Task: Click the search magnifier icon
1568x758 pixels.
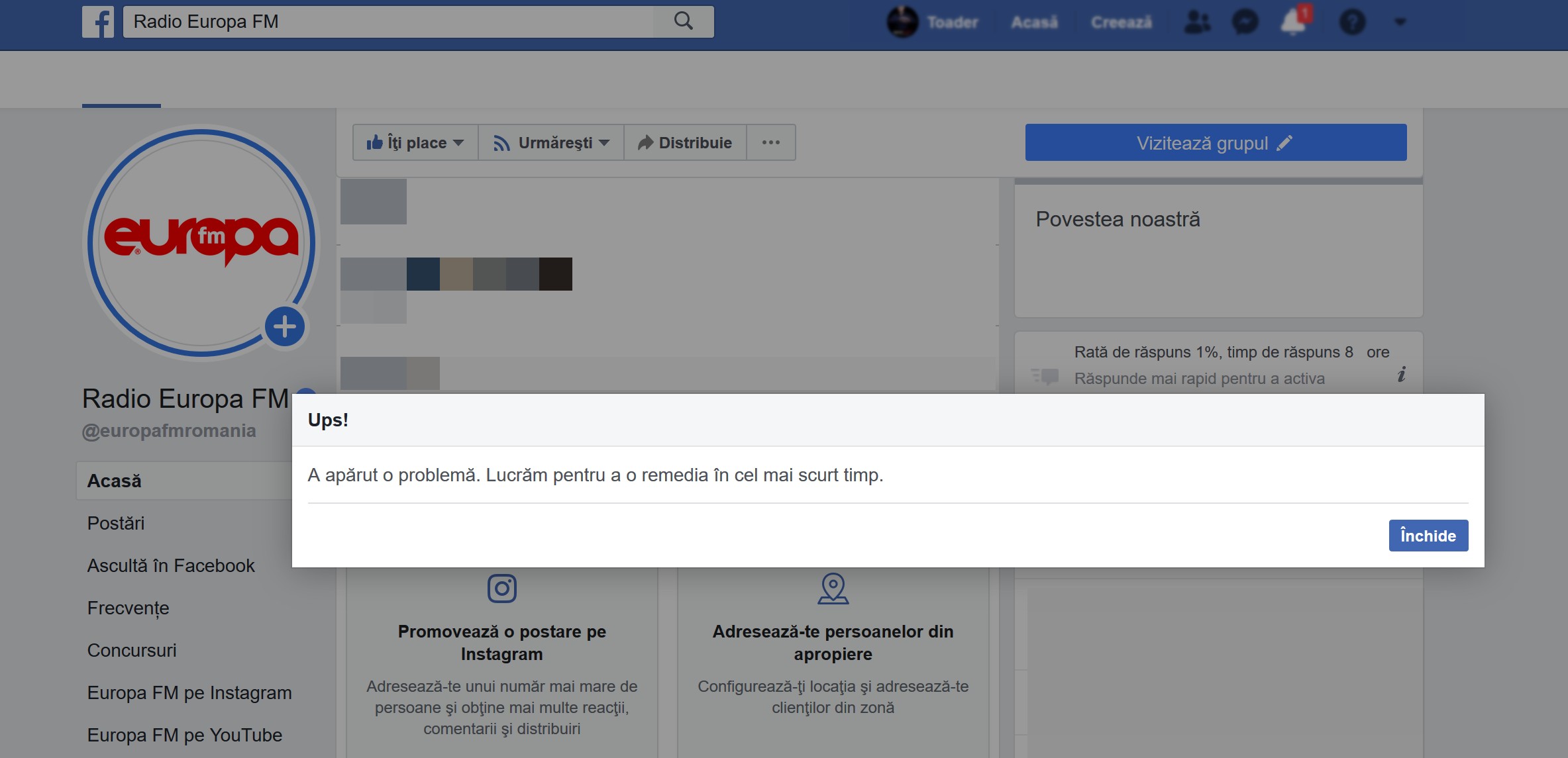Action: tap(683, 22)
